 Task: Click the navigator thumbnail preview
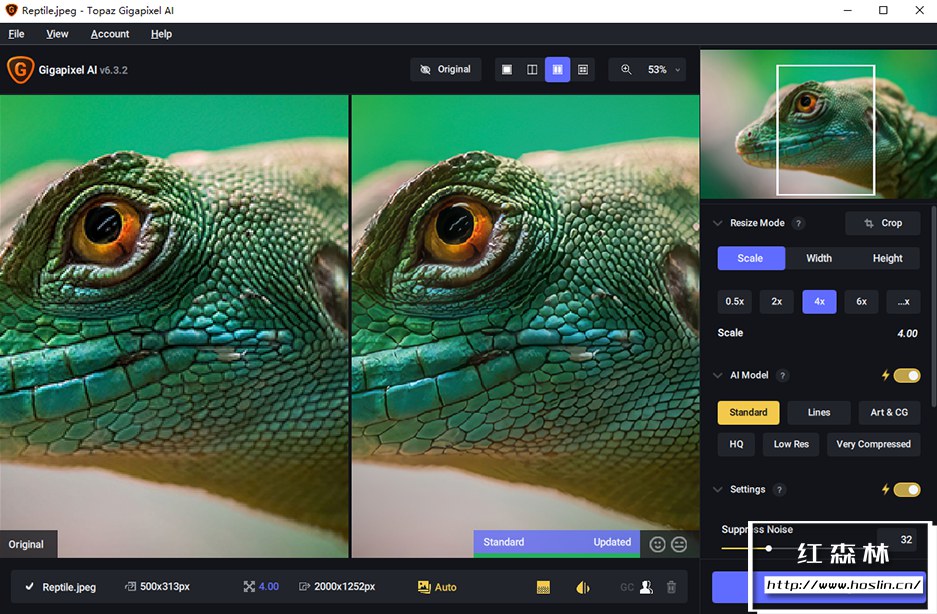click(818, 124)
